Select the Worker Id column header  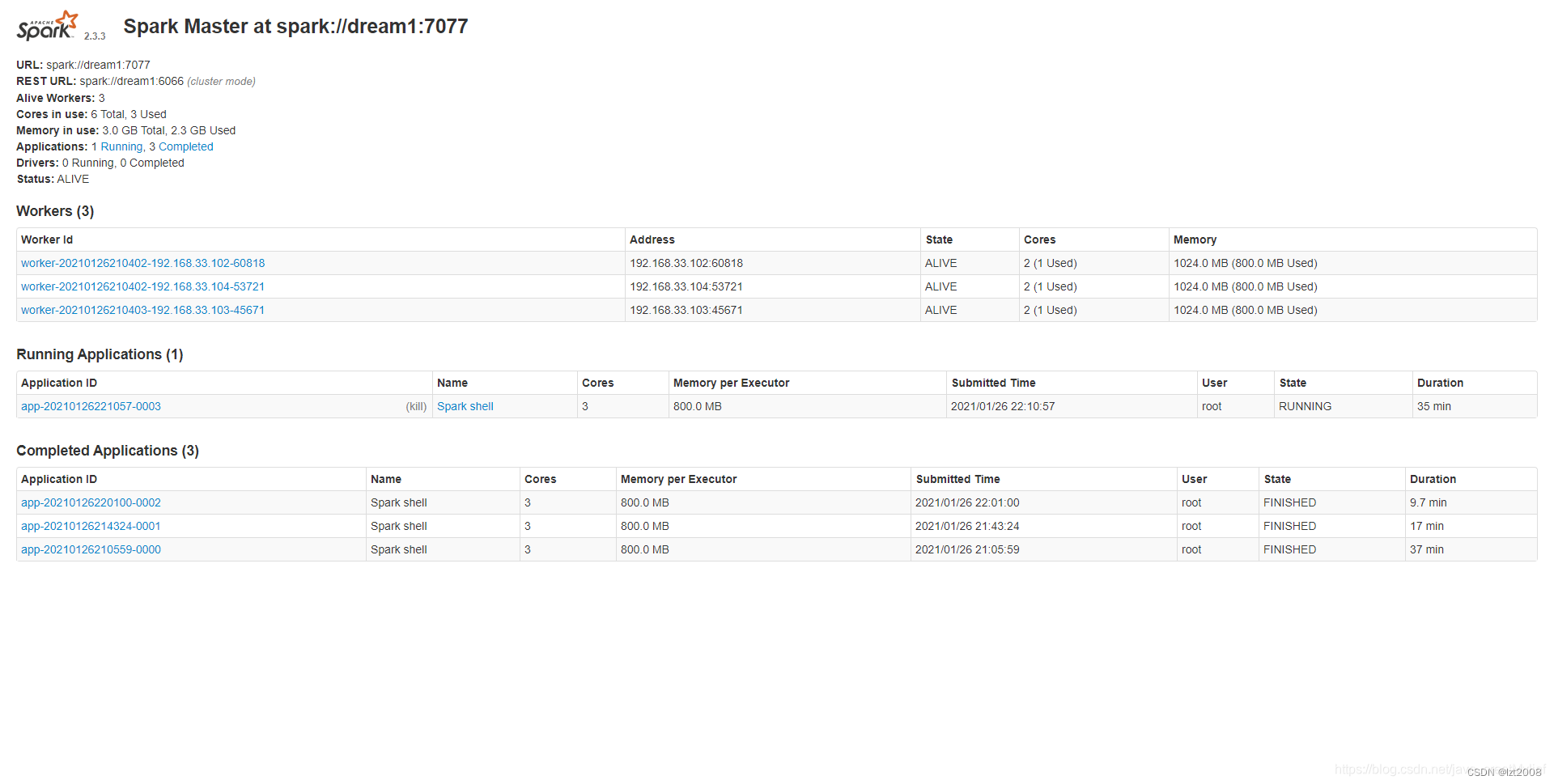click(47, 239)
